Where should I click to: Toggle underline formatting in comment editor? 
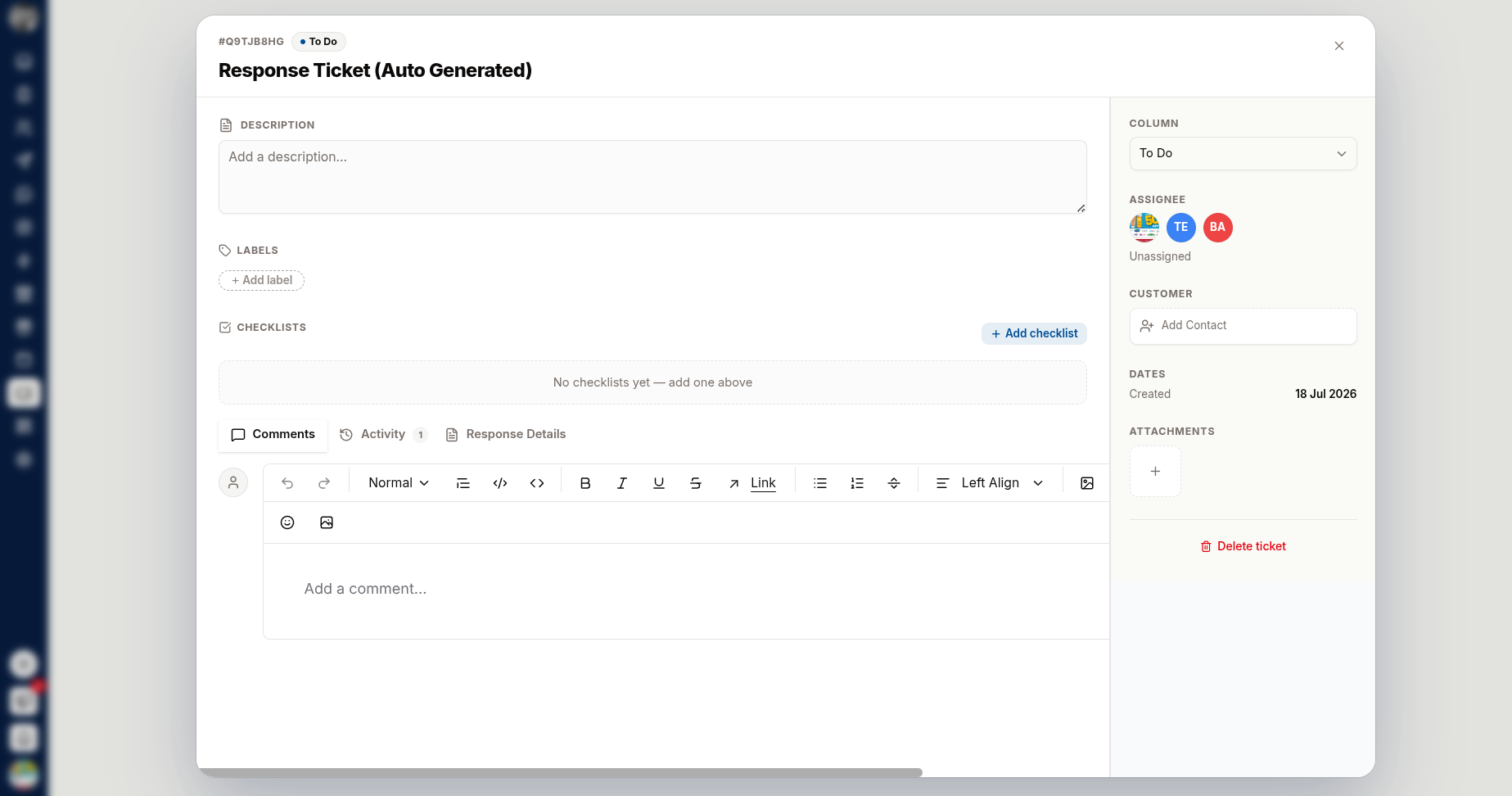(659, 483)
